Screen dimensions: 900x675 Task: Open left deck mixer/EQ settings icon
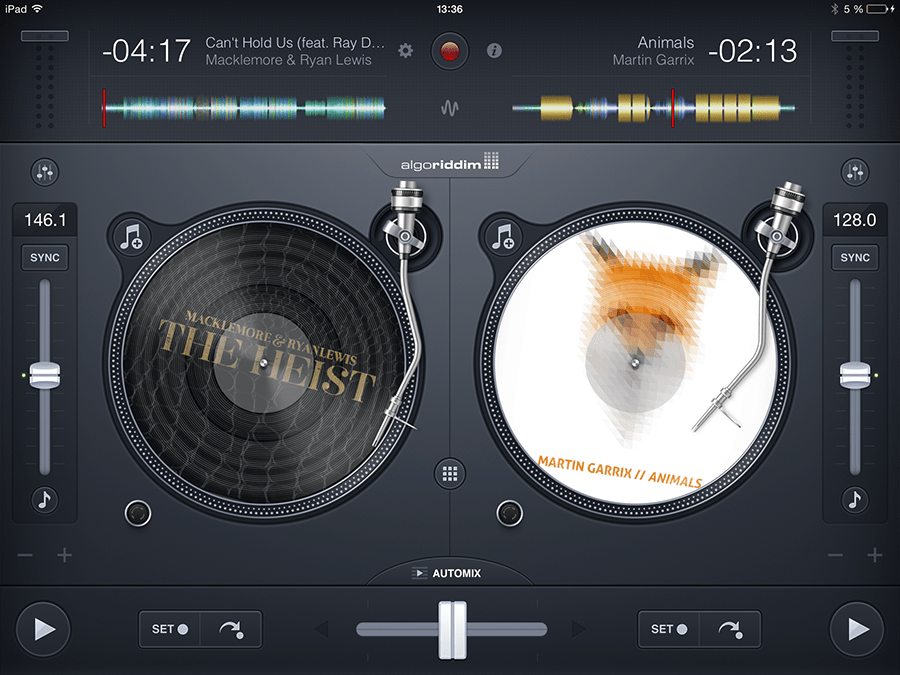[x=45, y=172]
